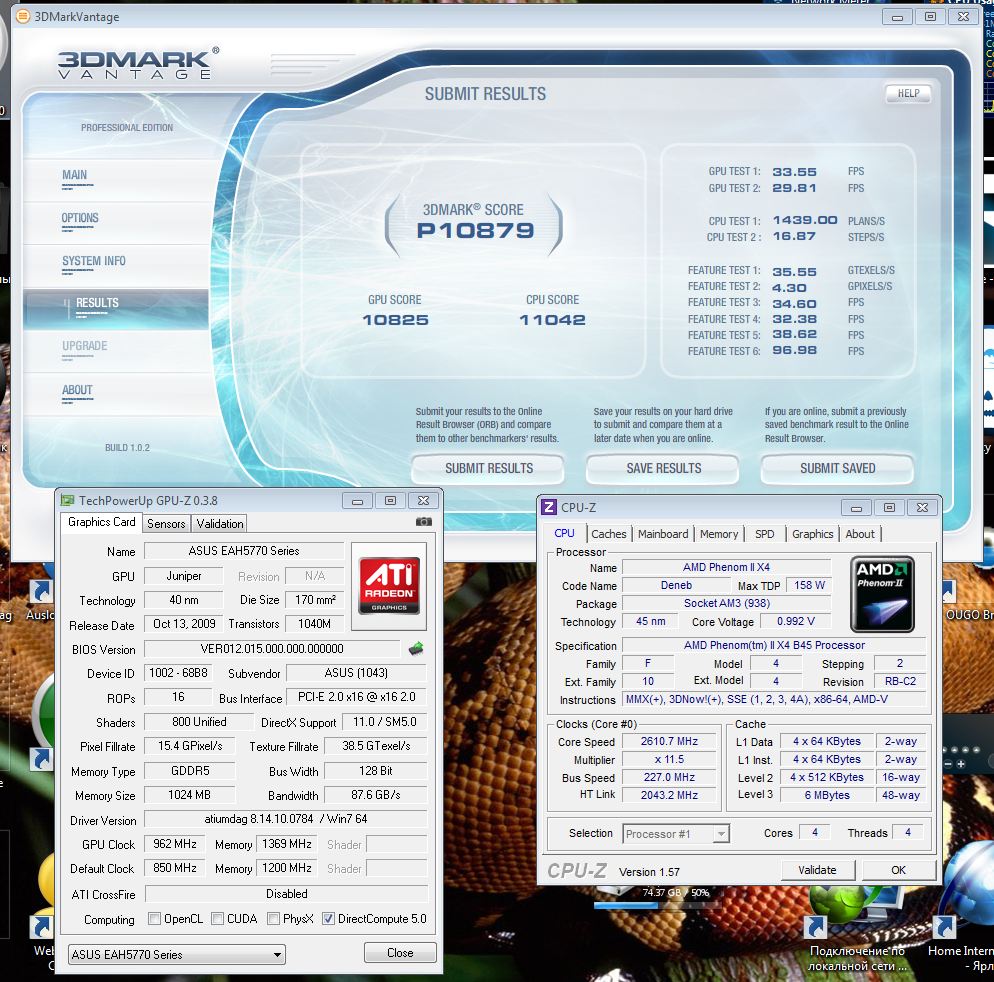Select the CPU tab in CPU-Z
This screenshot has height=982, width=994.
(564, 533)
